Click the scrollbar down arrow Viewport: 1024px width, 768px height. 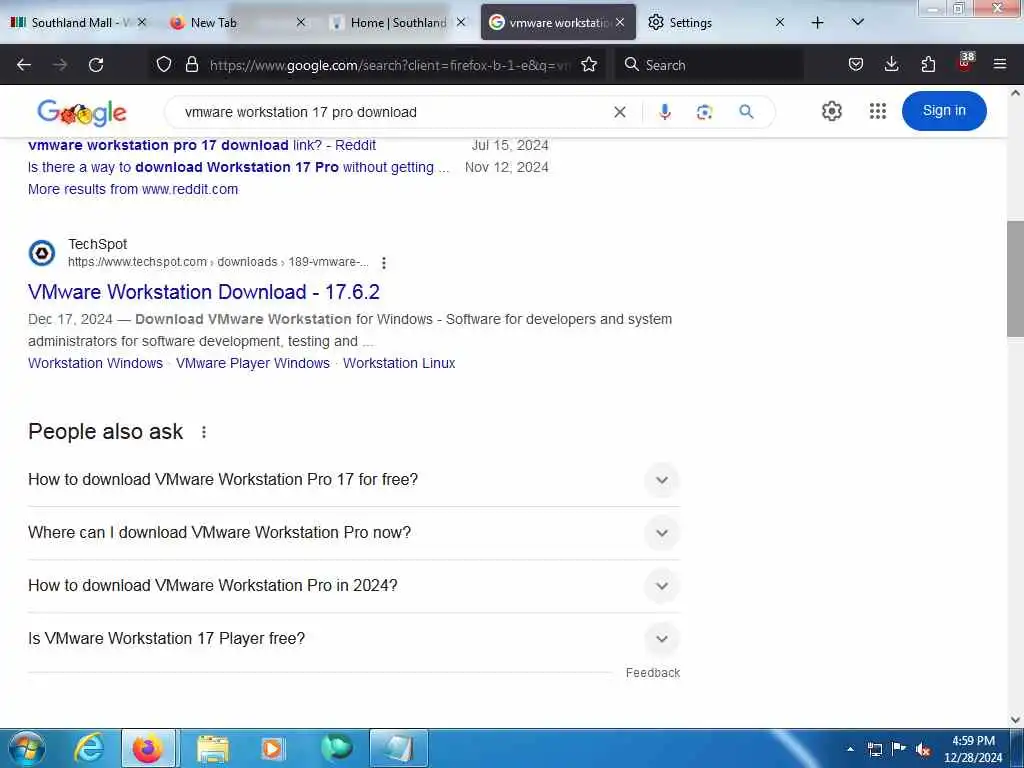[1015, 720]
